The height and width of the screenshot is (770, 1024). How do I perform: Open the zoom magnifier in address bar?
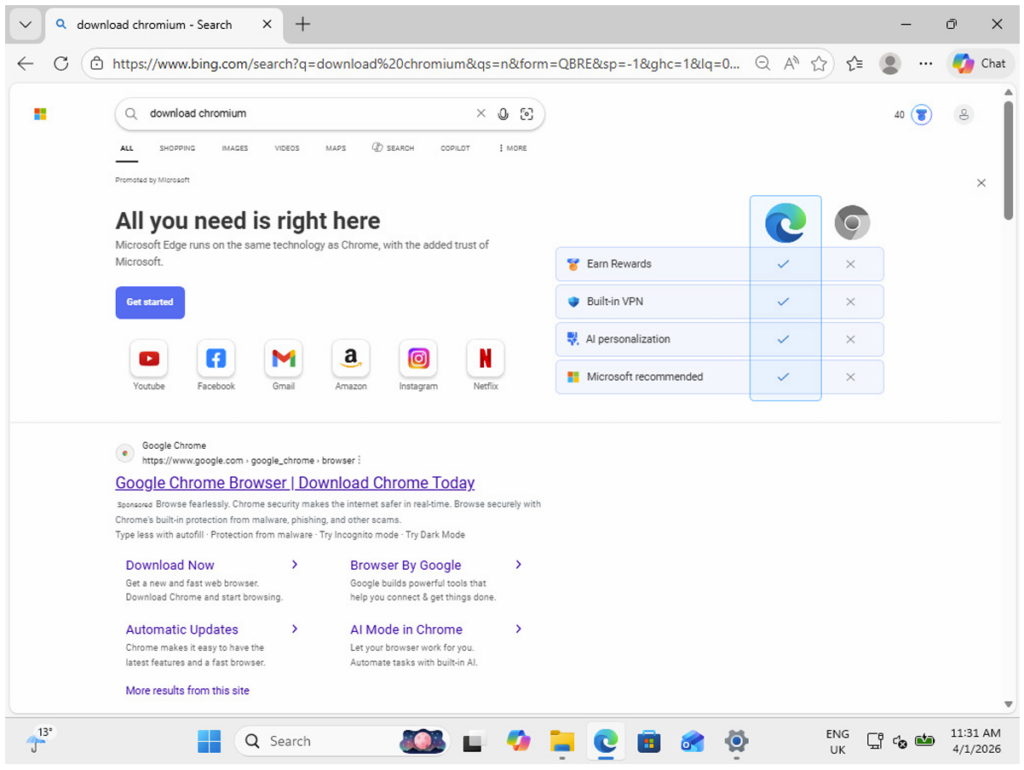coord(762,63)
